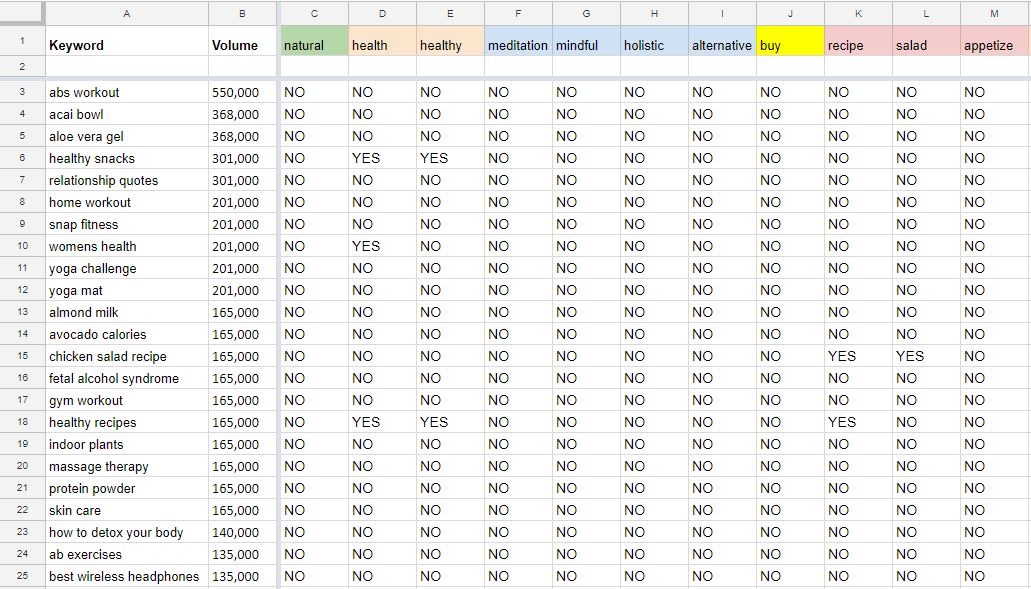Select row 15 by its row number

[22, 356]
